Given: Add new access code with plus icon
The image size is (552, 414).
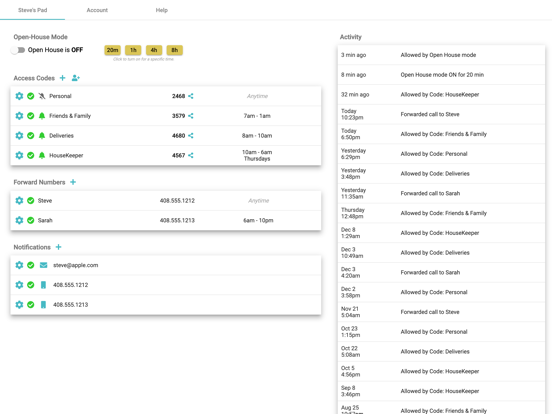Looking at the screenshot, I should point(62,78).
